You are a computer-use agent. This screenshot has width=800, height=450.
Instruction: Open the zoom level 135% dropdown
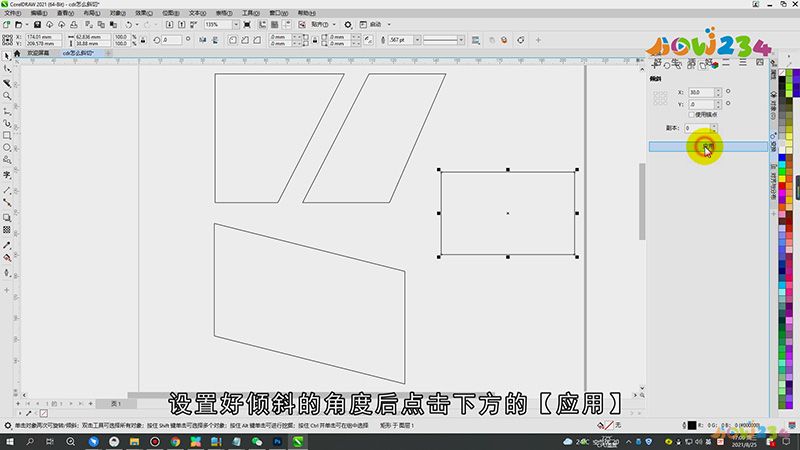[x=236, y=24]
